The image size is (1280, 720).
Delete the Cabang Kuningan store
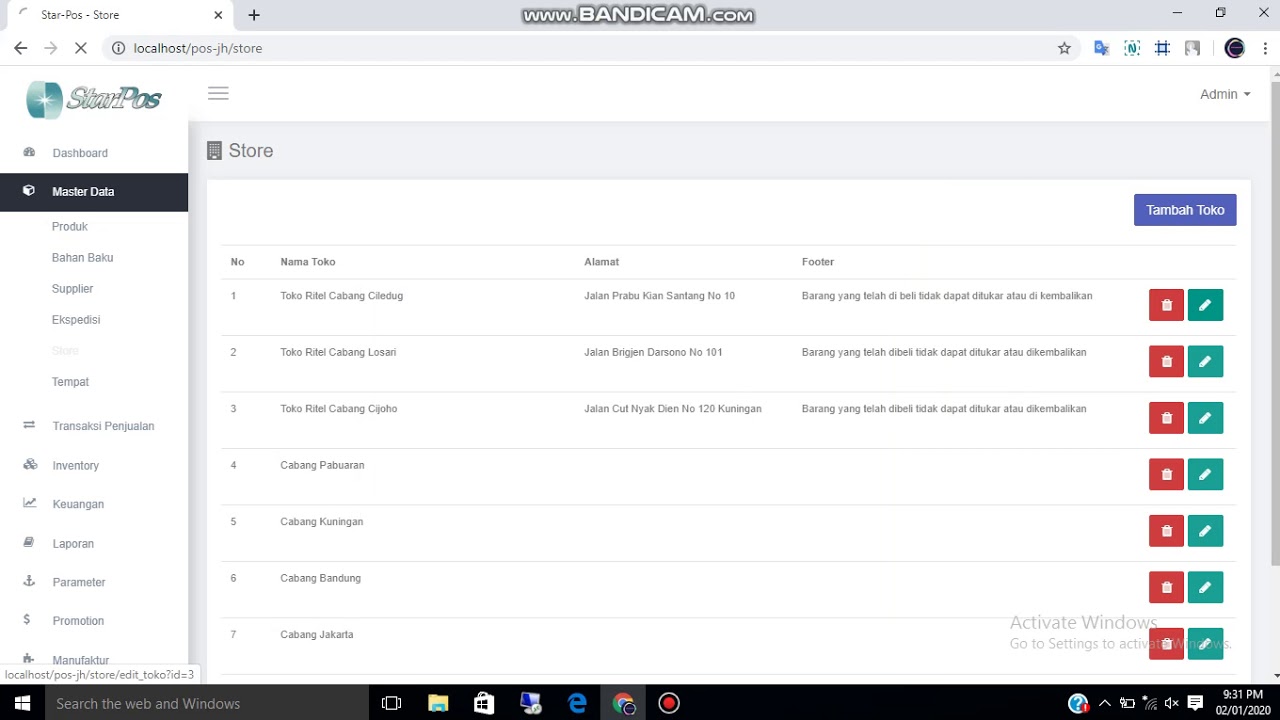(1166, 531)
